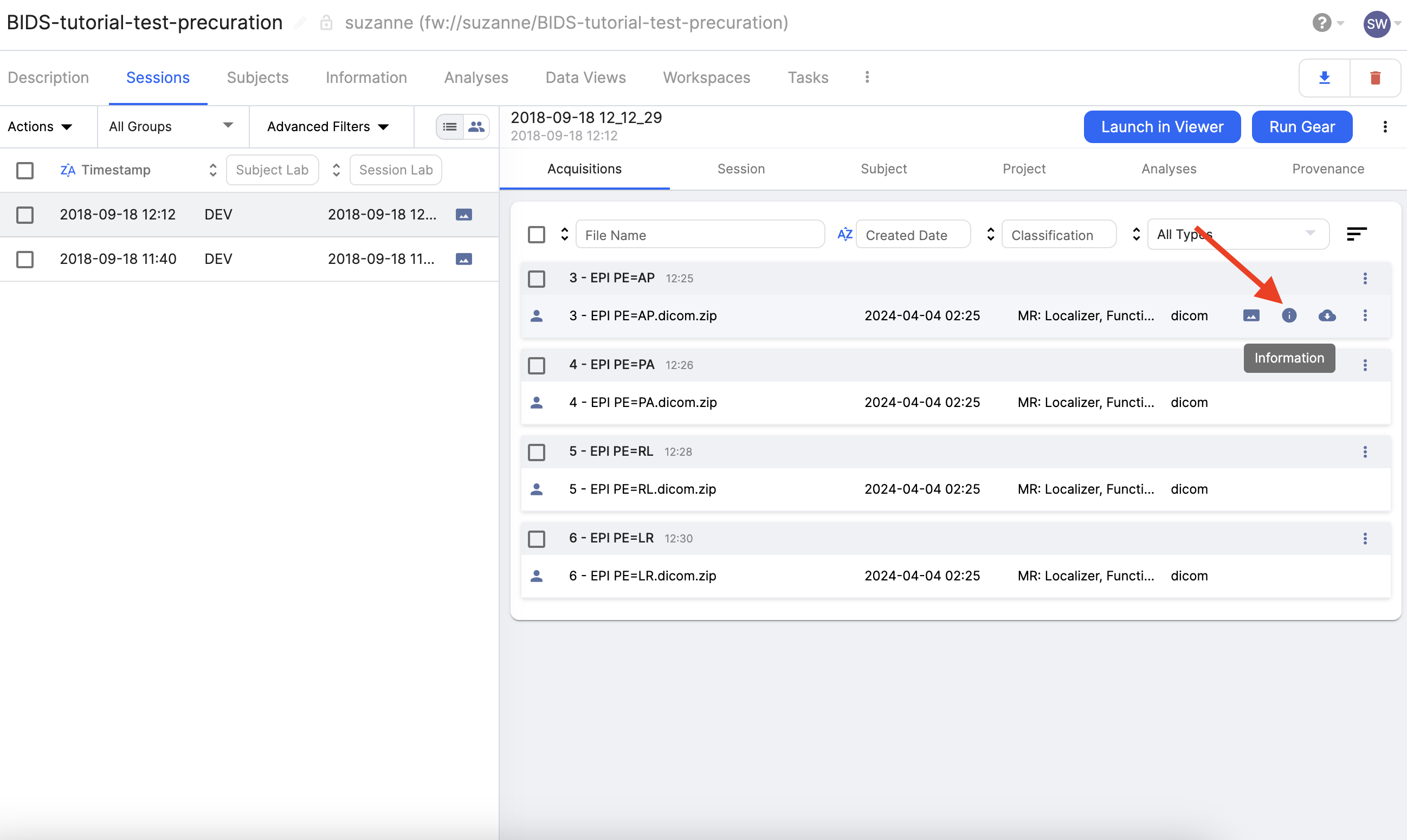Click the lock icon beside suzanne
The width and height of the screenshot is (1407, 840).
coord(326,23)
